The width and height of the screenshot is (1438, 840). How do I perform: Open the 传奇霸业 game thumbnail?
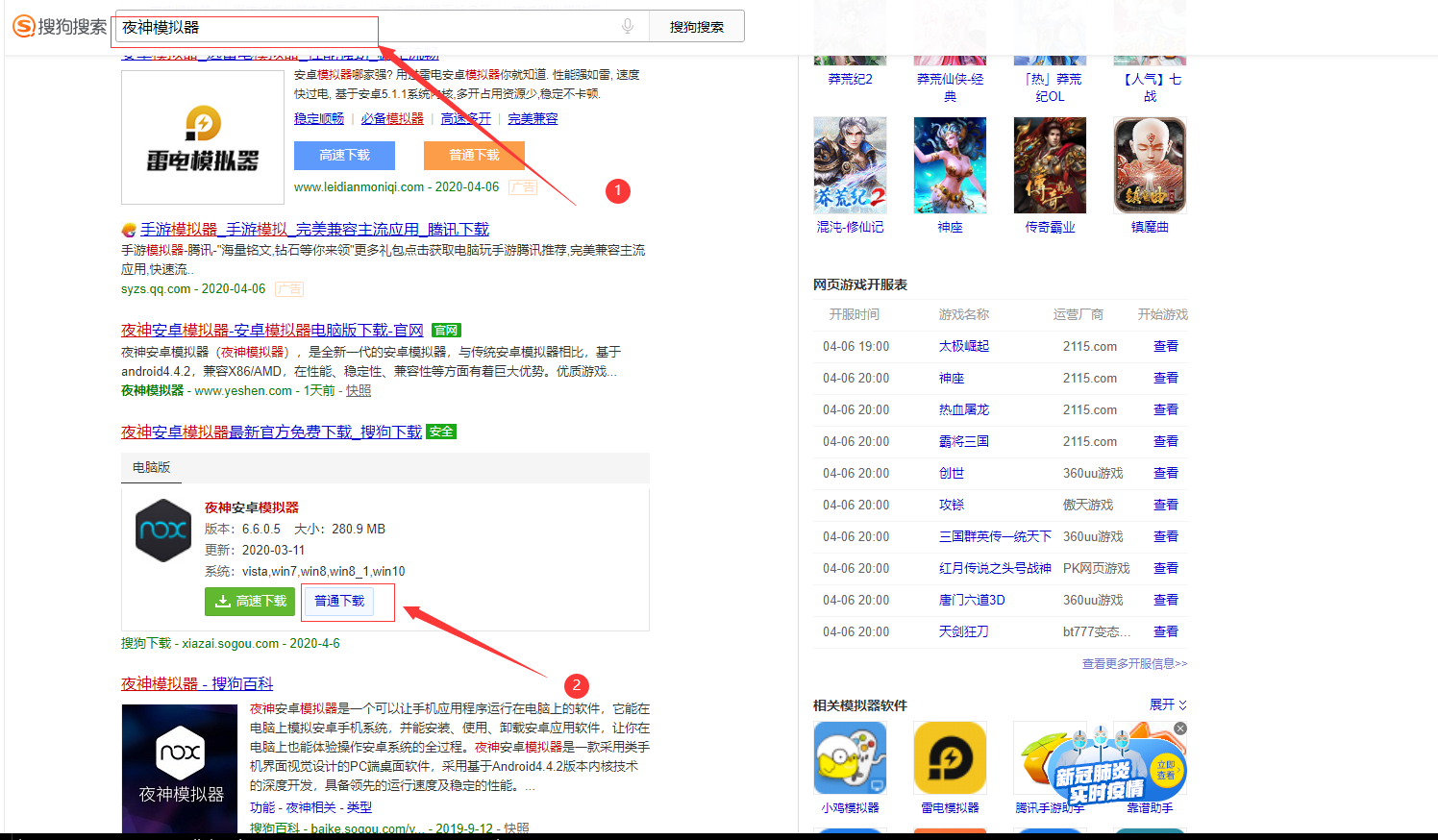point(1050,165)
